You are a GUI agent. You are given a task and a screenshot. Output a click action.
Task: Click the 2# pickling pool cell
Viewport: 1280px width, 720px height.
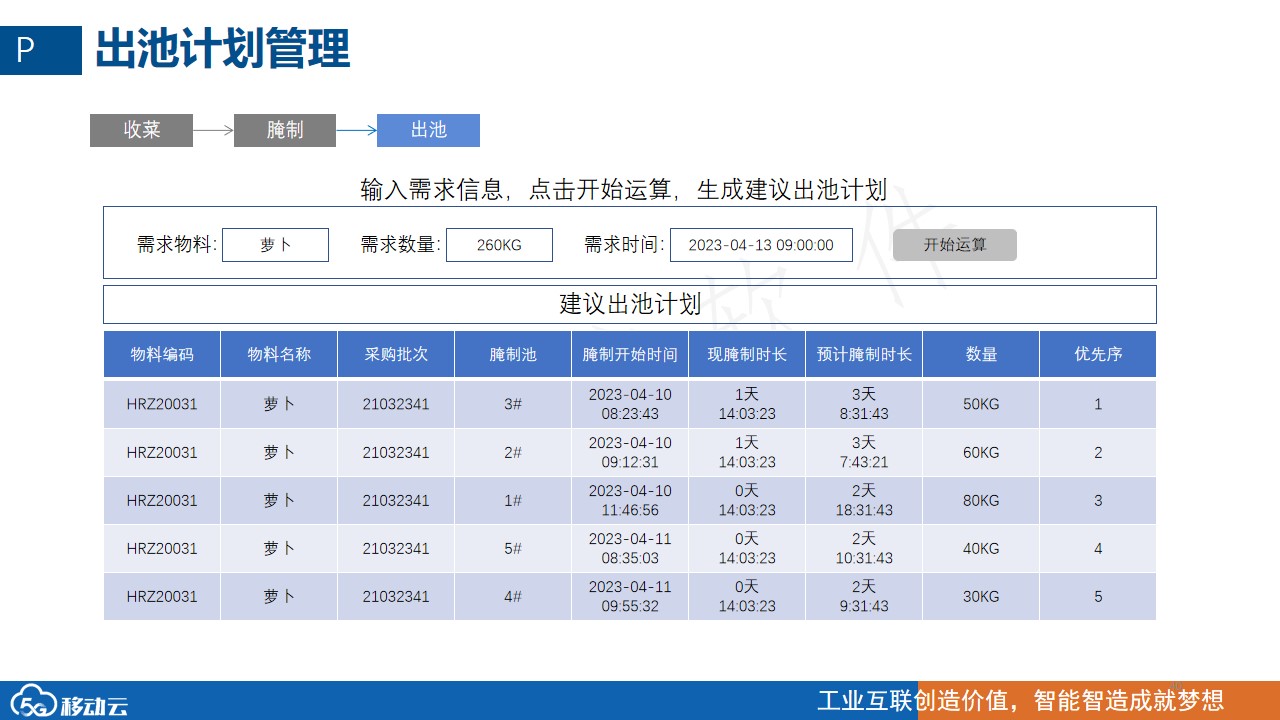(x=513, y=452)
